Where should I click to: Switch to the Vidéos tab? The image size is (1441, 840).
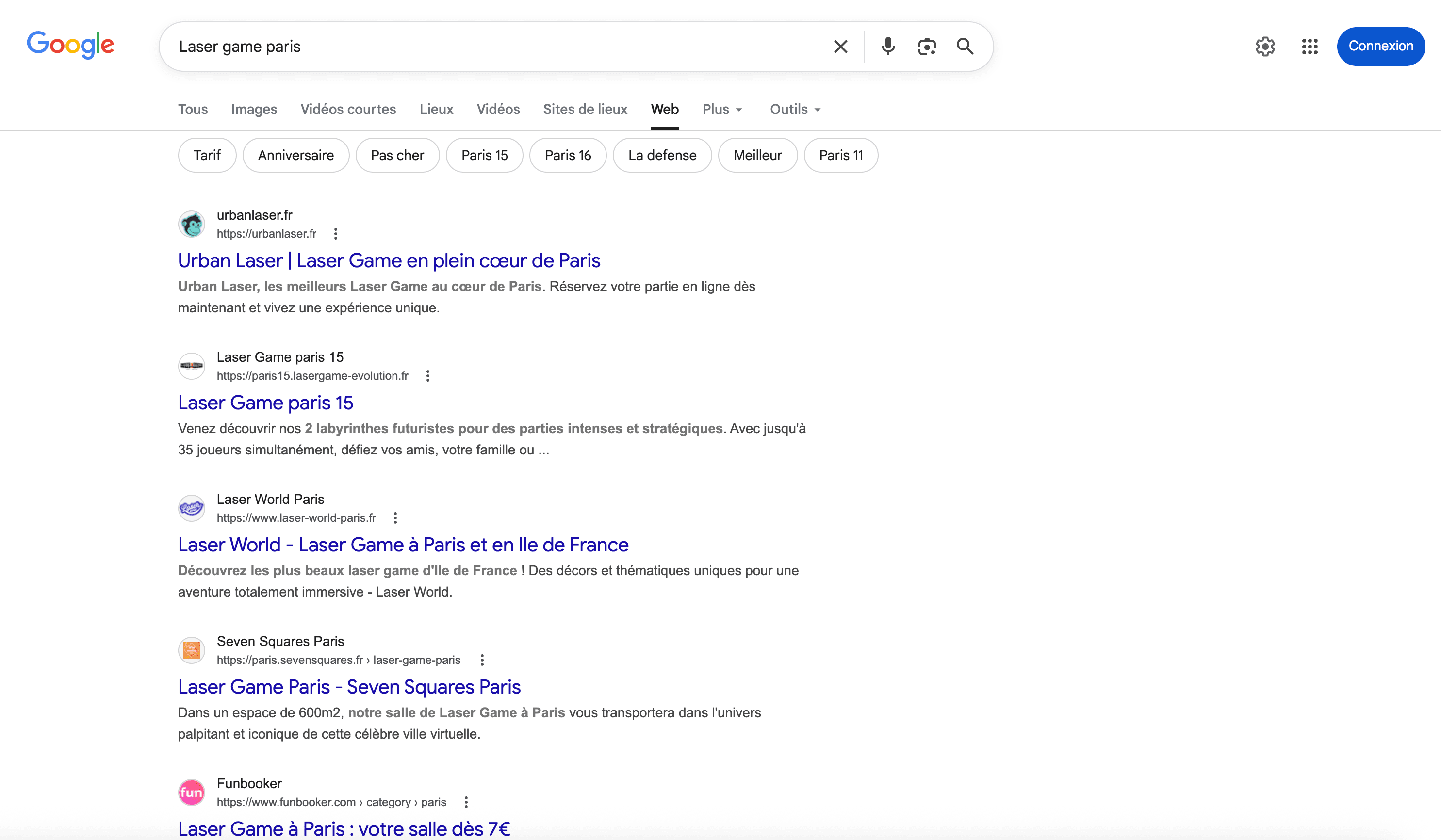[x=498, y=109]
